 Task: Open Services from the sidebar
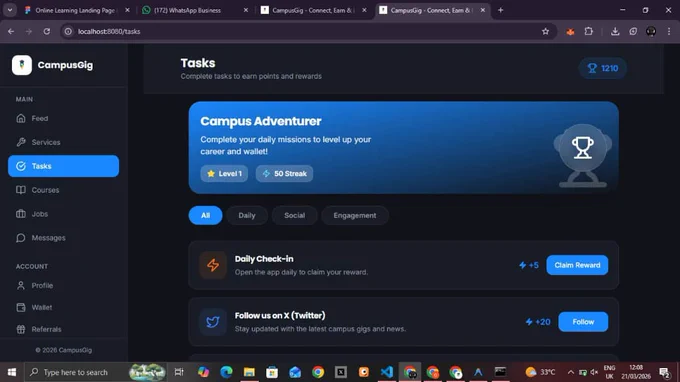click(x=63, y=142)
